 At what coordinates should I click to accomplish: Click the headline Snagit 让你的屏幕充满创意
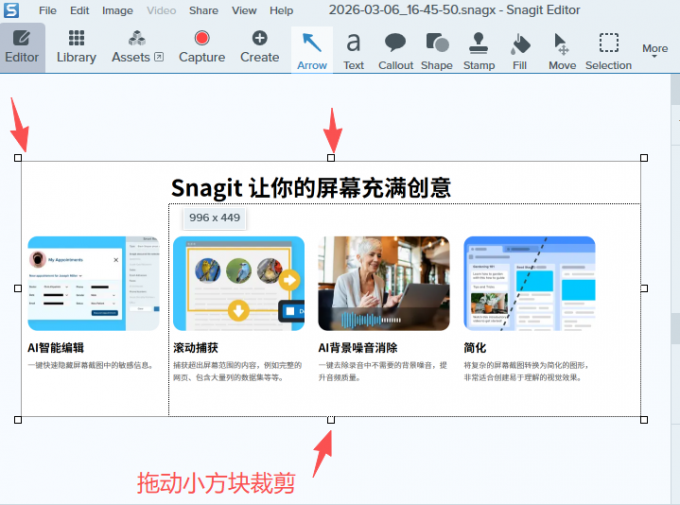pyautogui.click(x=311, y=188)
